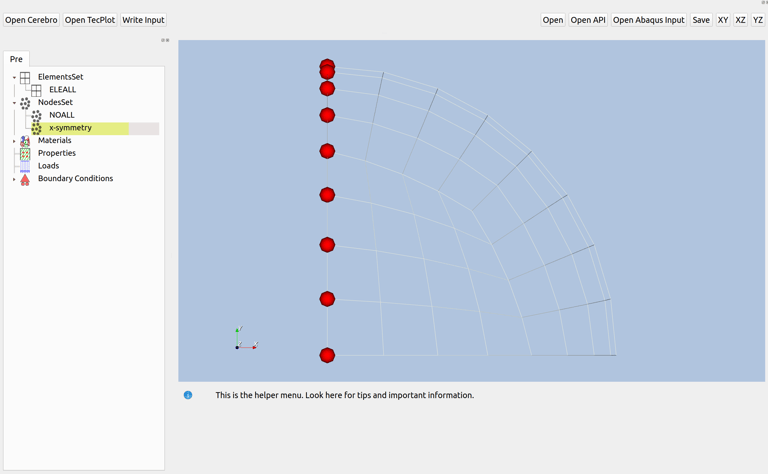Select the ELEALL element set
Viewport: 768px width, 474px height.
(x=63, y=90)
